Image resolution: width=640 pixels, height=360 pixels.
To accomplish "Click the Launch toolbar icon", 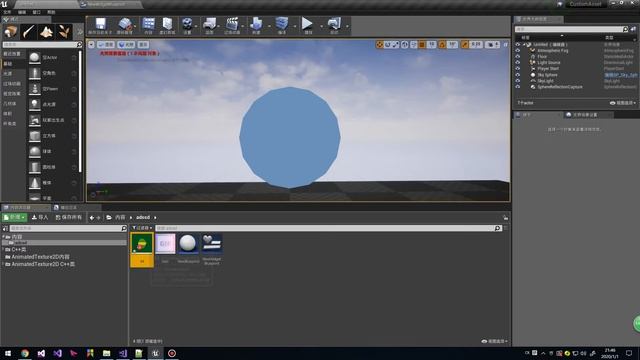I will coord(334,25).
